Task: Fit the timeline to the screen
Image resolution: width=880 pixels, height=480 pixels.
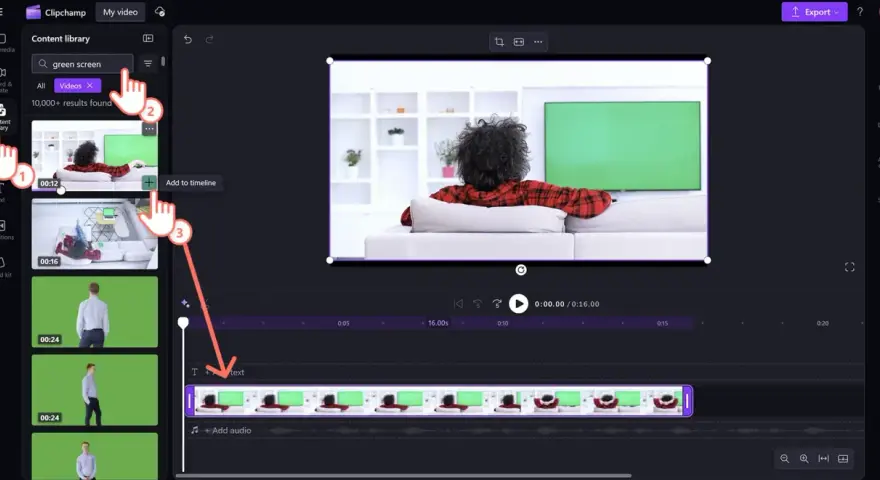Action: click(823, 459)
